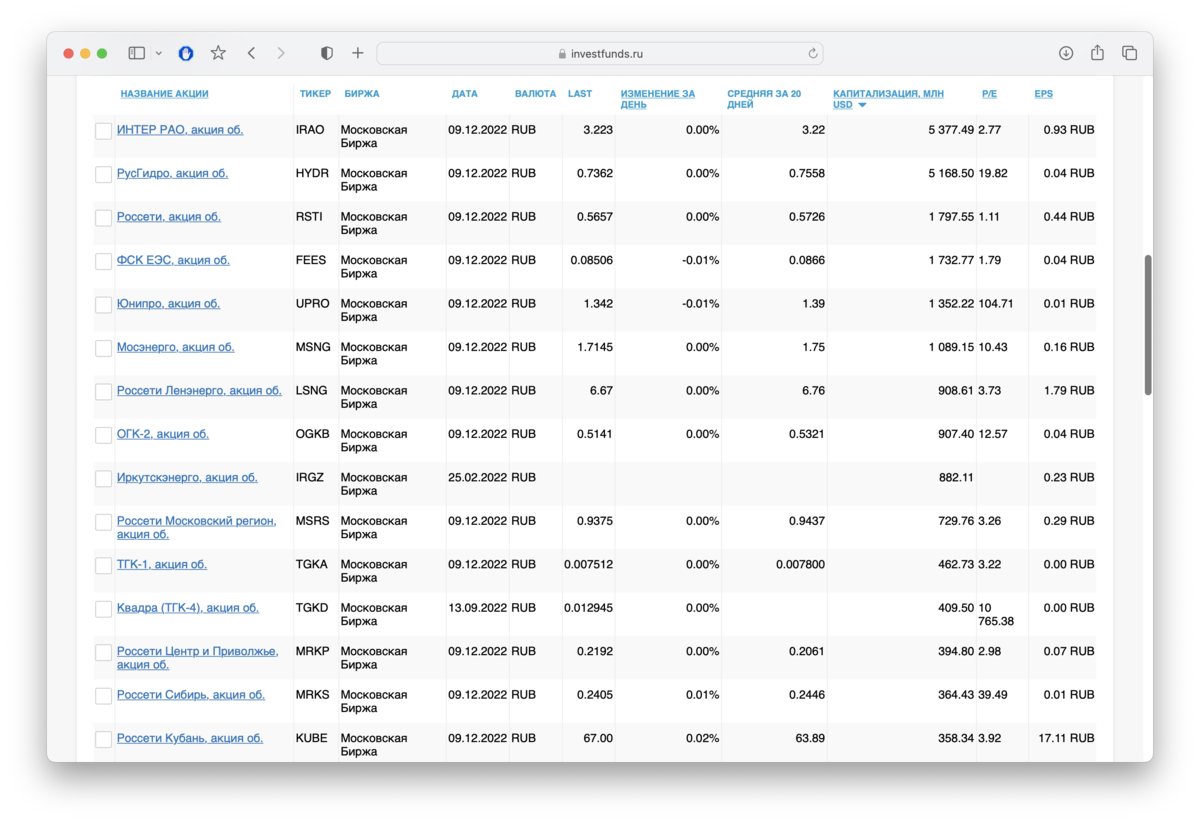Tick the checkbox for ОГК-2
Image resolution: width=1200 pixels, height=824 pixels.
click(103, 436)
